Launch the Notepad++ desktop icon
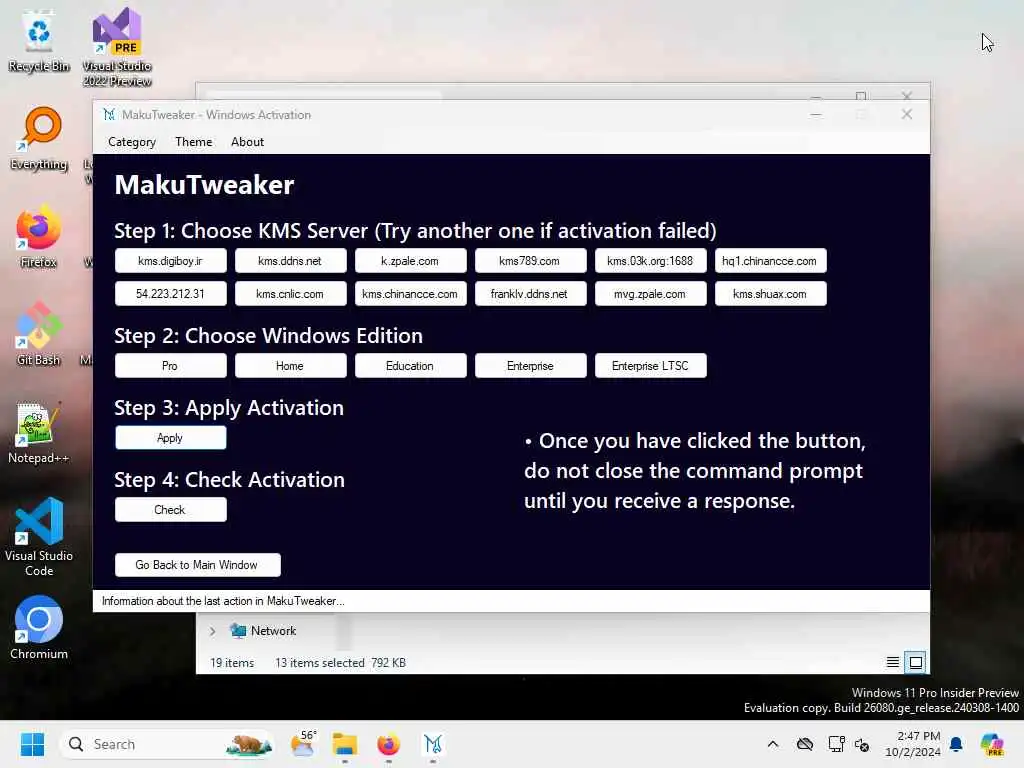 pos(39,432)
